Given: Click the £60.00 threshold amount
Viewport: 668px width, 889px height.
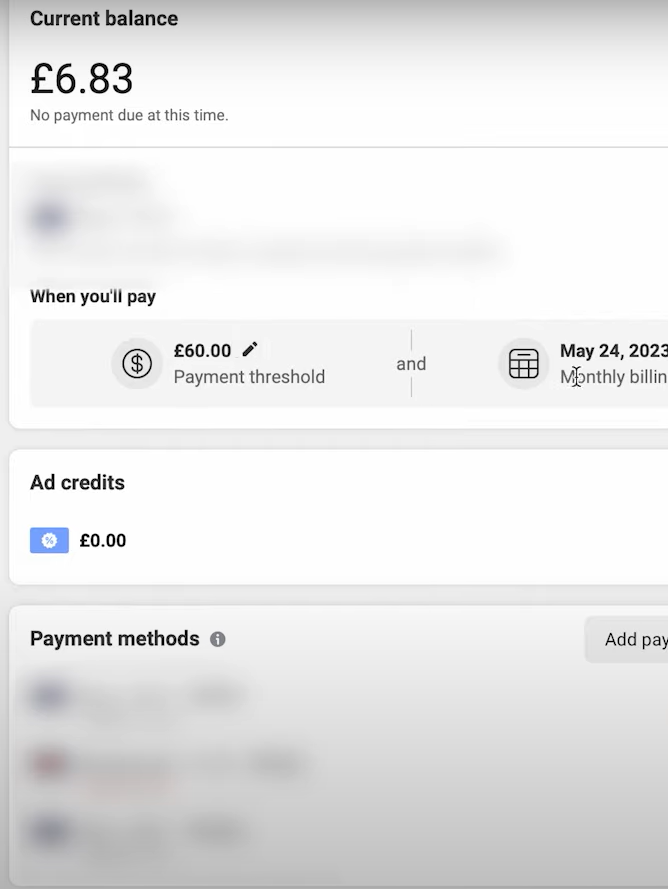Looking at the screenshot, I should point(202,351).
